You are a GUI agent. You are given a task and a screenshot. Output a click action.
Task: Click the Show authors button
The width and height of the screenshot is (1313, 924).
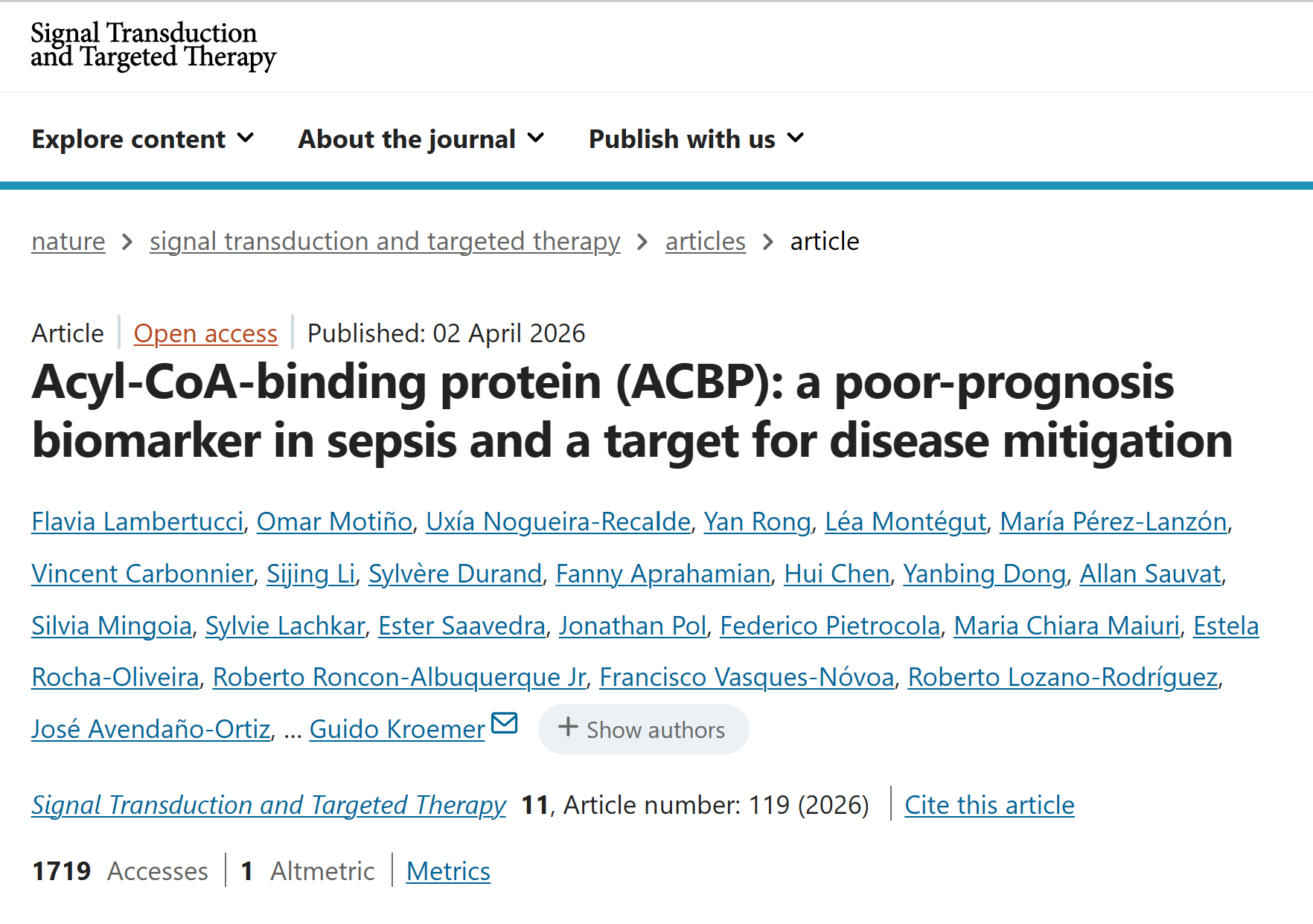[x=643, y=729]
